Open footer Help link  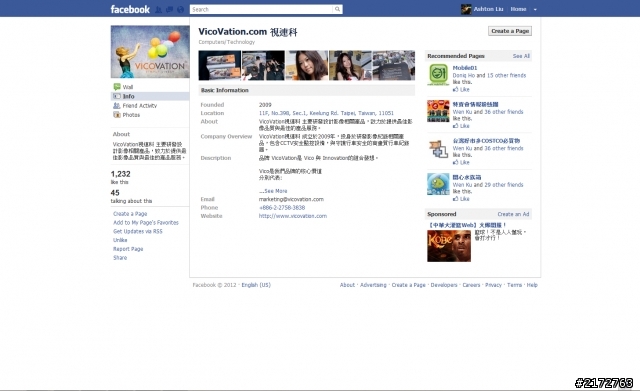tap(532, 285)
